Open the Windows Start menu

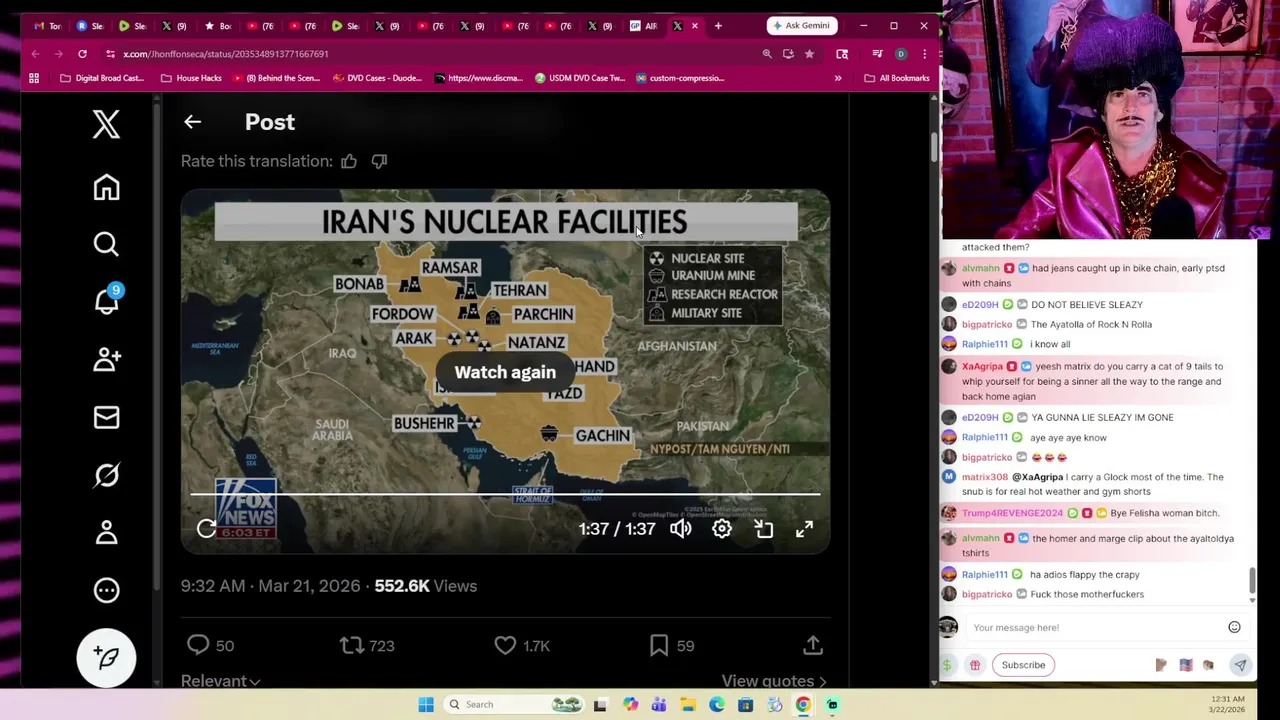(426, 704)
